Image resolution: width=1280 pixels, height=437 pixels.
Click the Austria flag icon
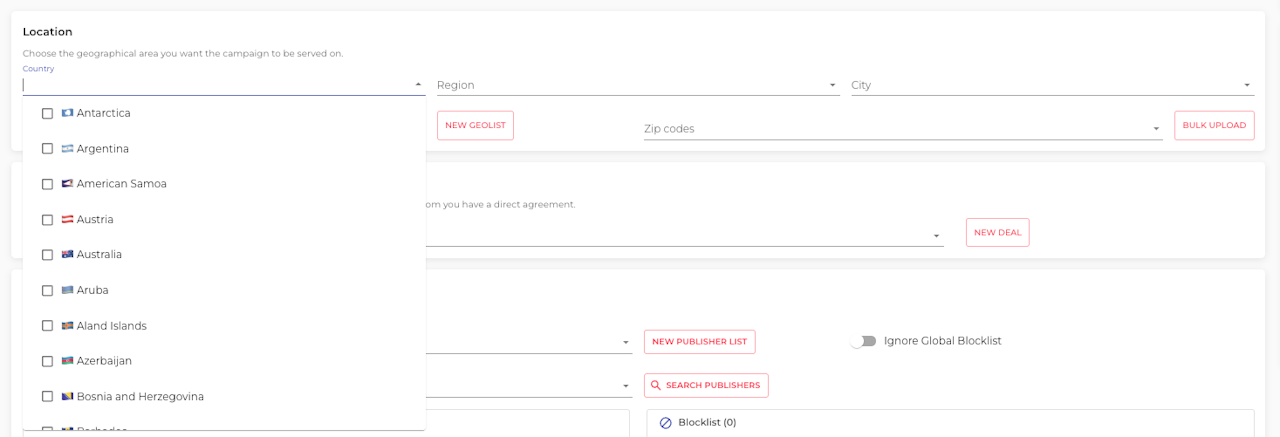[x=67, y=219]
